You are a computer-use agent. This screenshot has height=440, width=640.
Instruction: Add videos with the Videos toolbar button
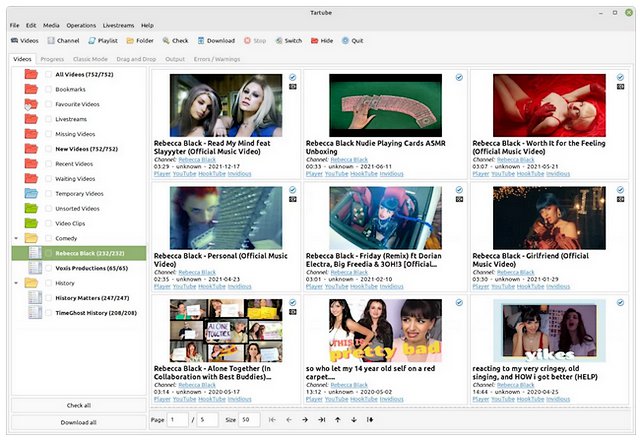pos(24,41)
